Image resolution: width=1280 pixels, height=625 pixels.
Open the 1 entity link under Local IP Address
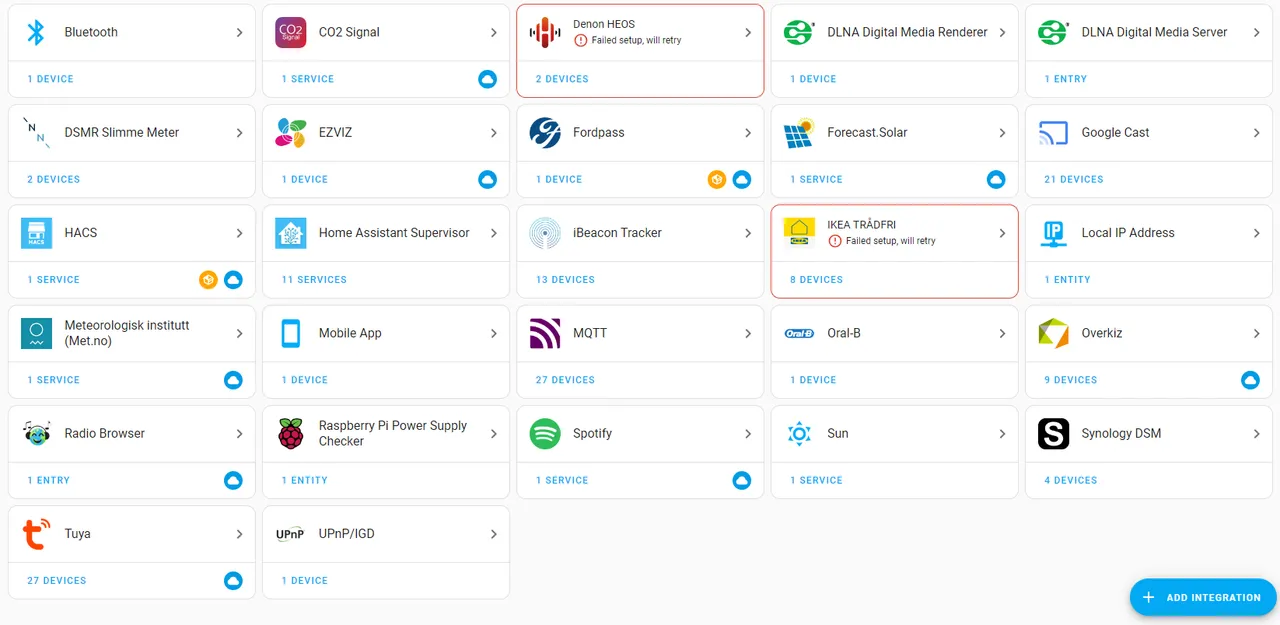tap(1067, 280)
